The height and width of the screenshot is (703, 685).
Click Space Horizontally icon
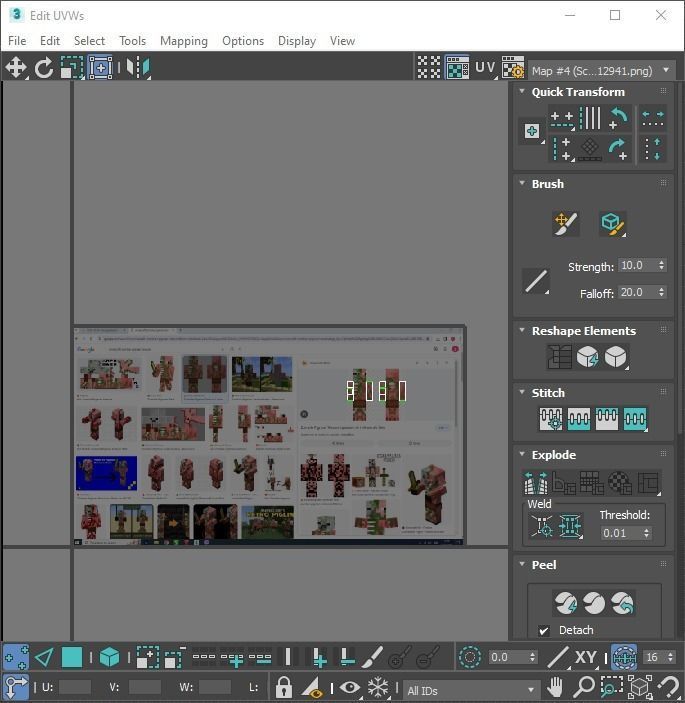point(653,118)
